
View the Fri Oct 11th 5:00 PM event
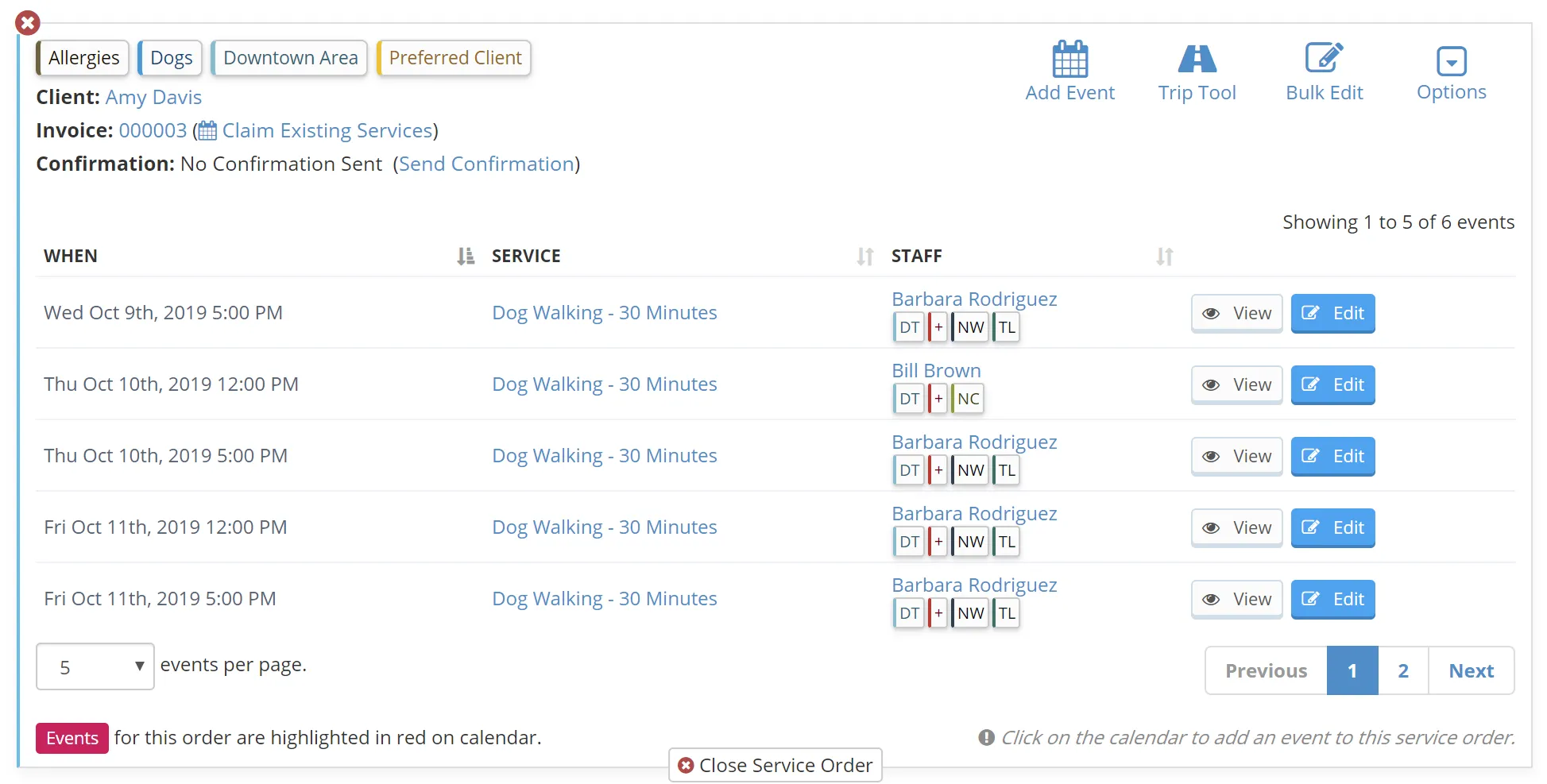click(1236, 599)
